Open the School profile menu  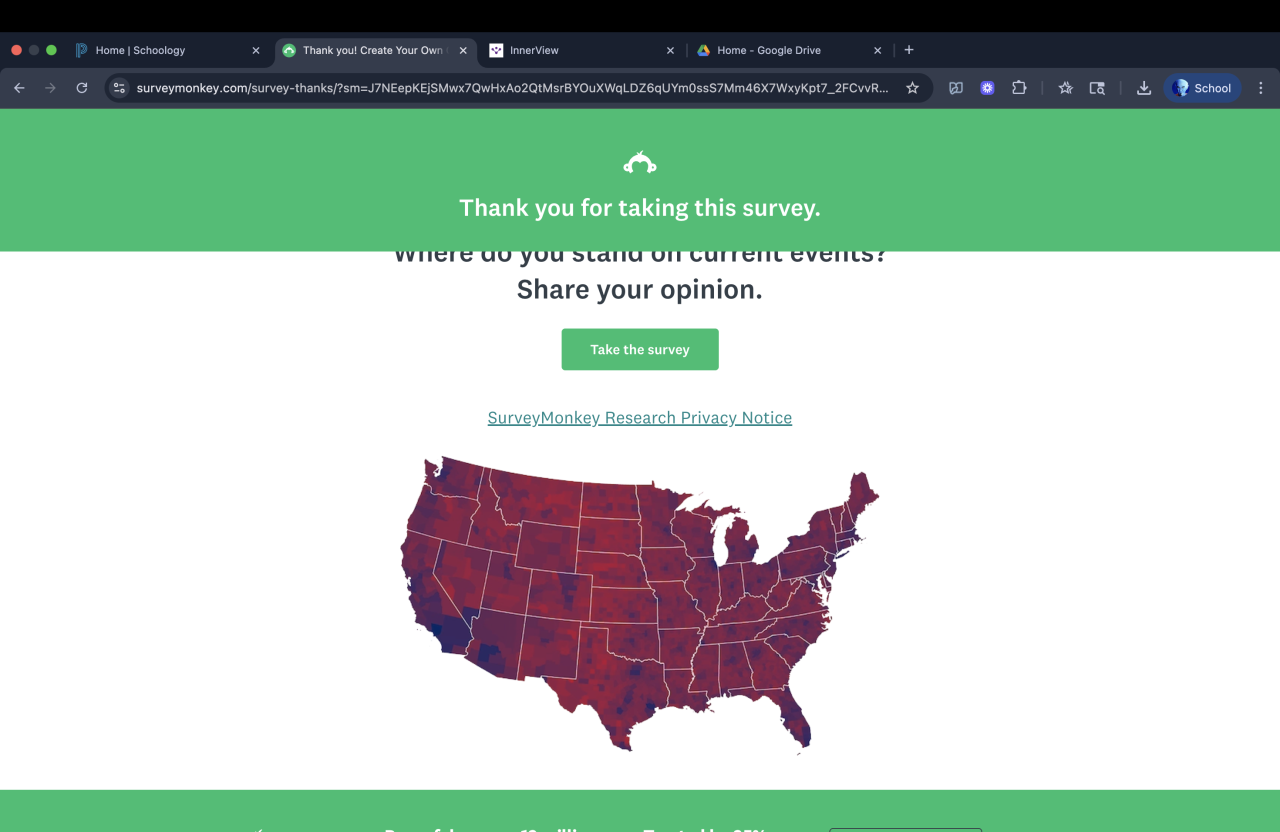coord(1202,88)
